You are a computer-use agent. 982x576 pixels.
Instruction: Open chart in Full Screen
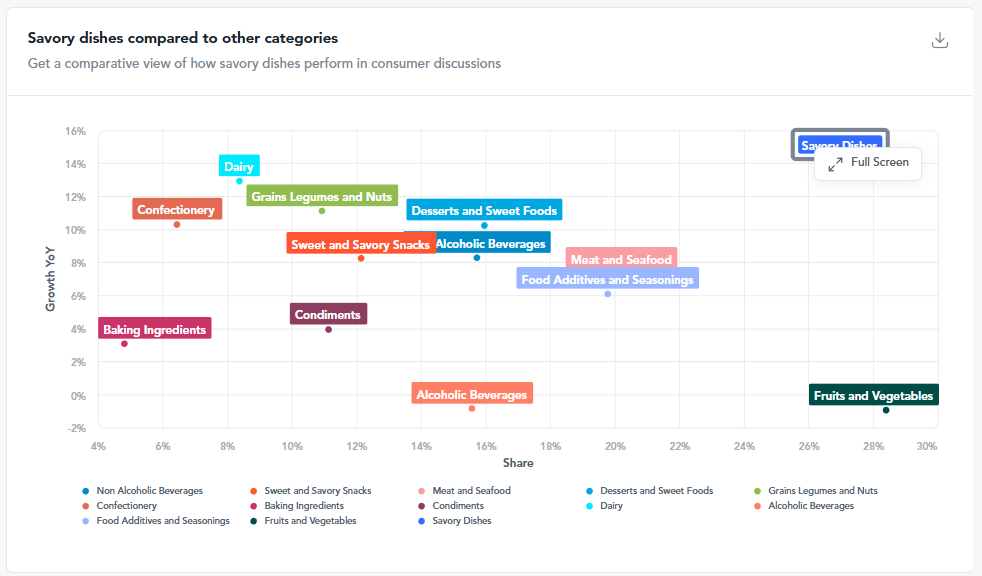[x=868, y=163]
